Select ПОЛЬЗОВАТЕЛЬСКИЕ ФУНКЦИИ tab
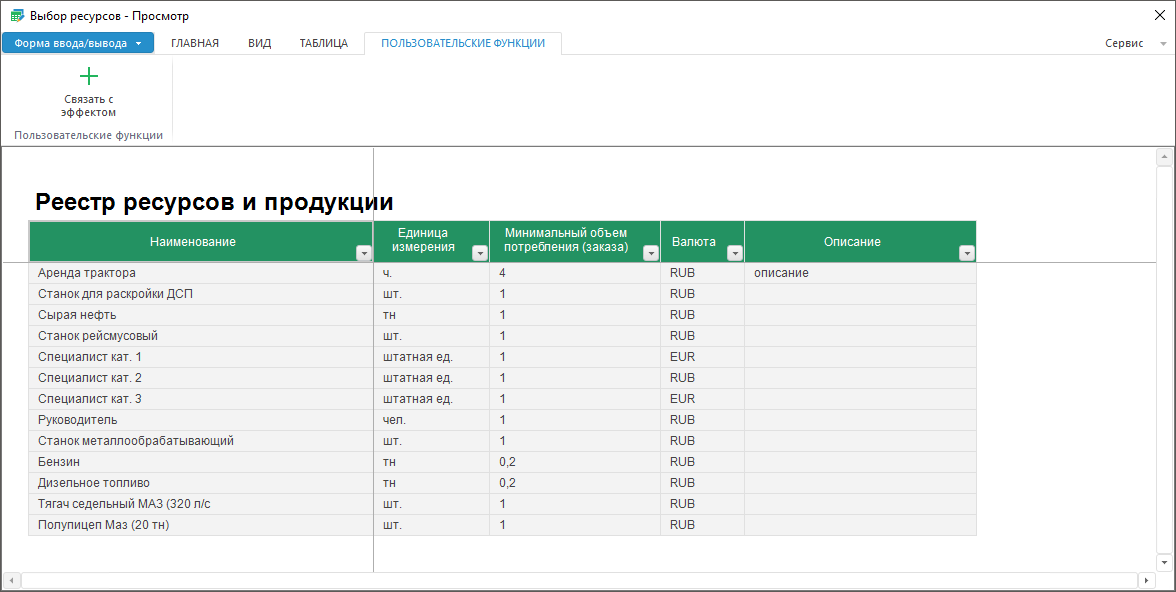Image resolution: width=1176 pixels, height=592 pixels. [x=463, y=43]
